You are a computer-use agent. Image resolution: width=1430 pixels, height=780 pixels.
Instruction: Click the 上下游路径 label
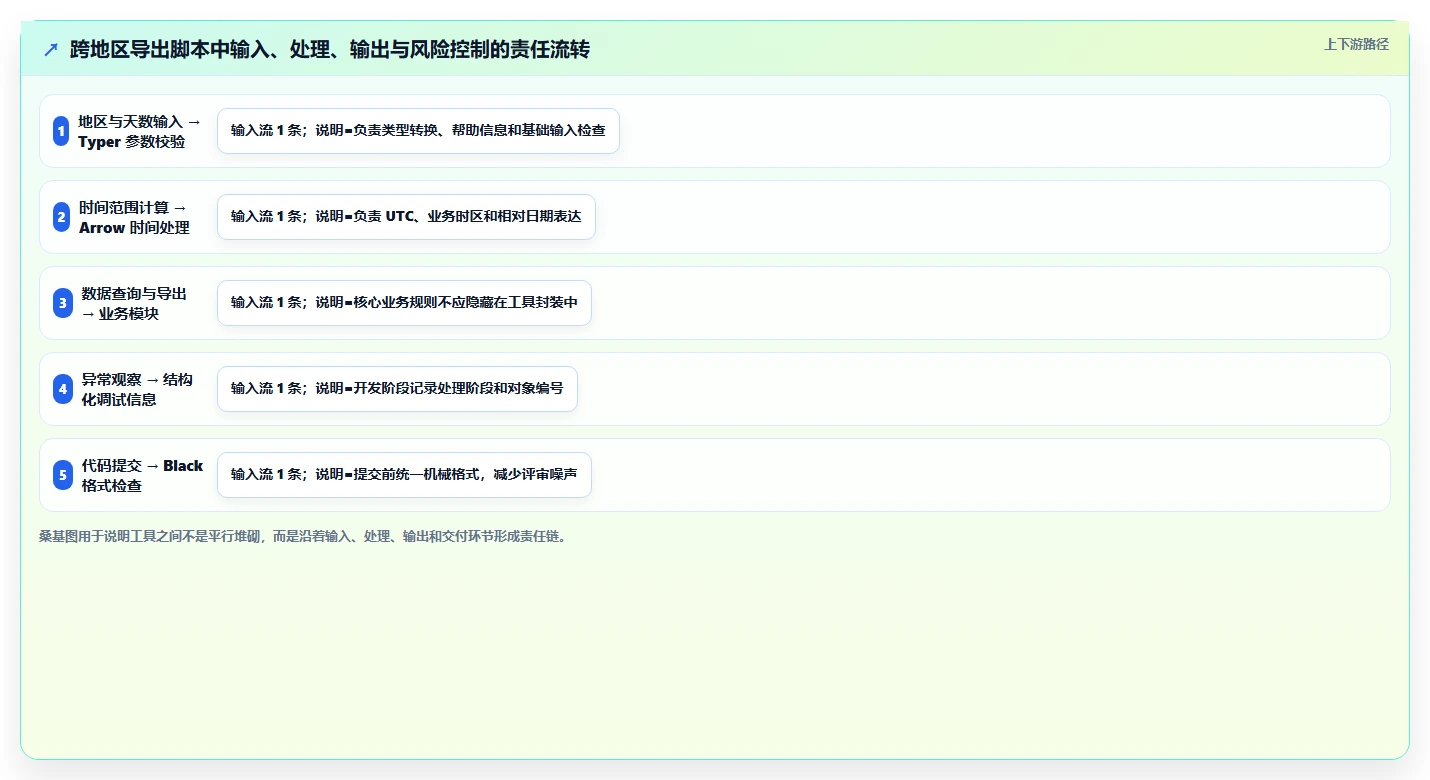(x=1356, y=44)
